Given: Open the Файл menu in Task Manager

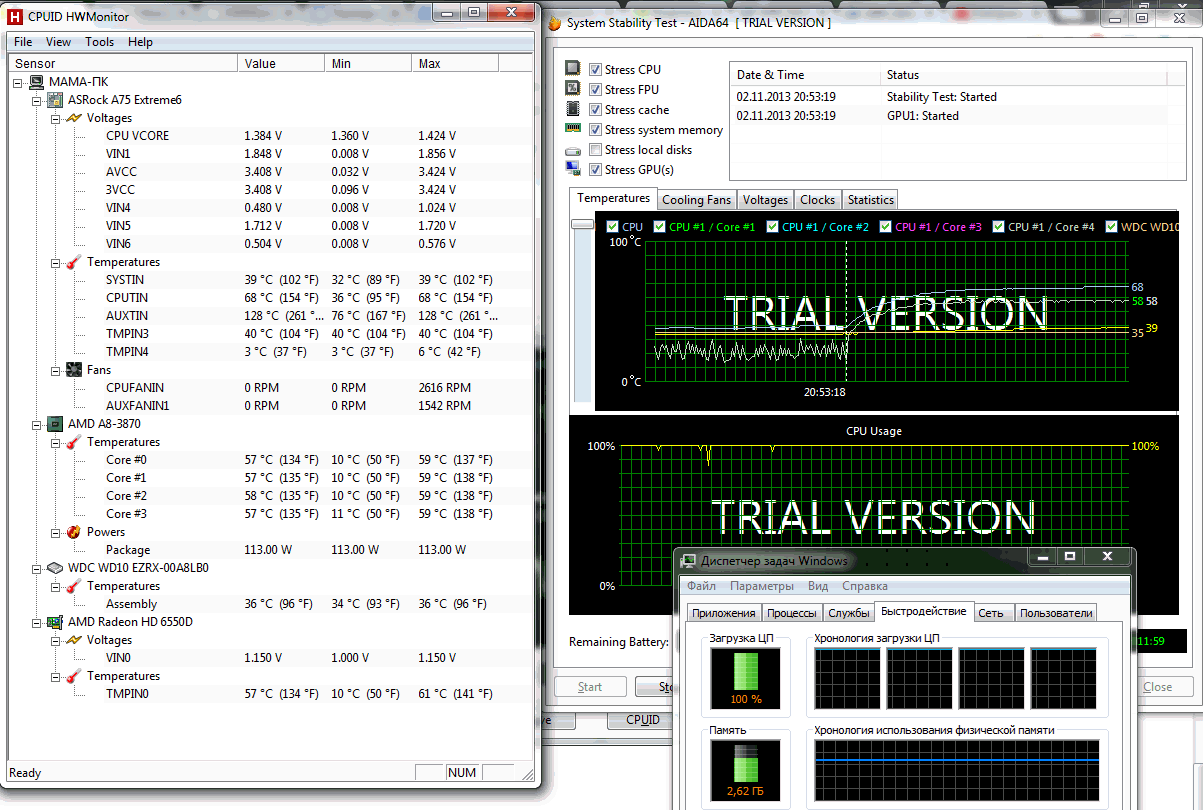Looking at the screenshot, I should pos(701,586).
